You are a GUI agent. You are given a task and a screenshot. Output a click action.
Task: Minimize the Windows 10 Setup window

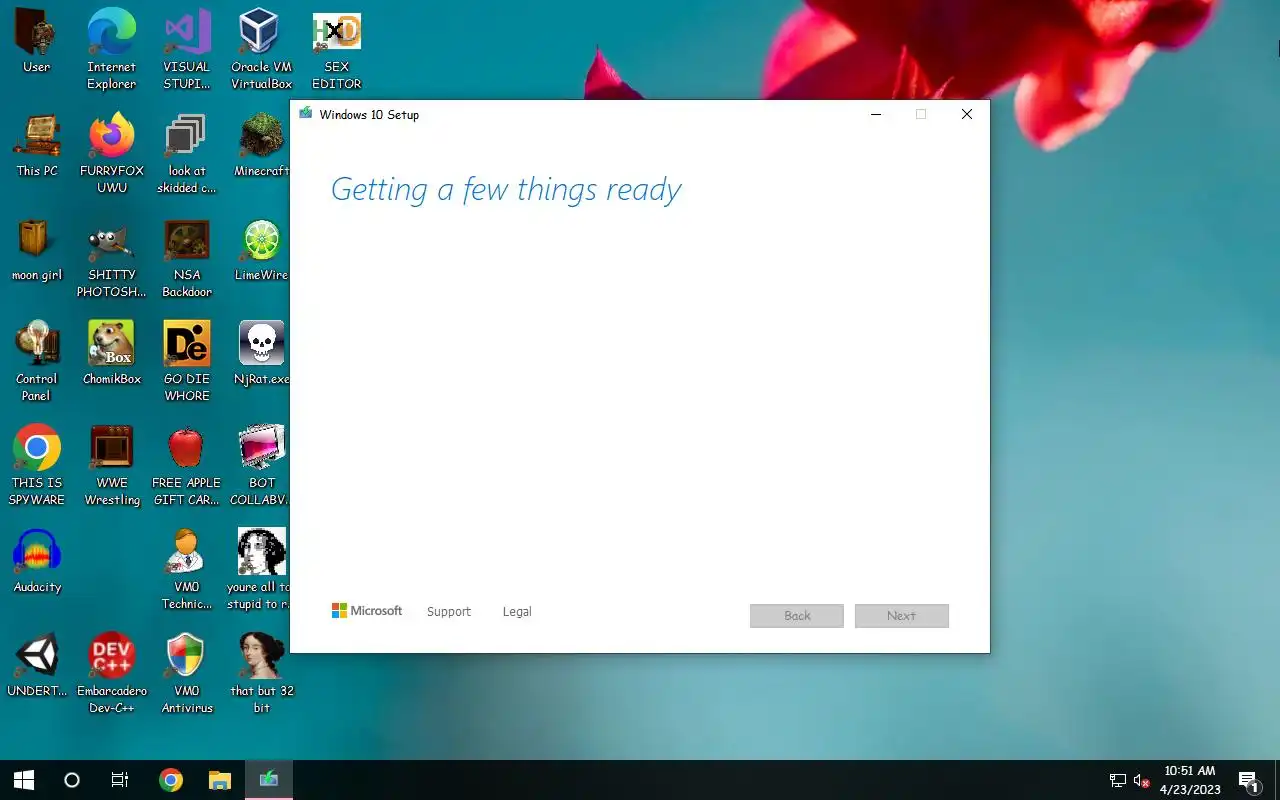[x=876, y=114]
